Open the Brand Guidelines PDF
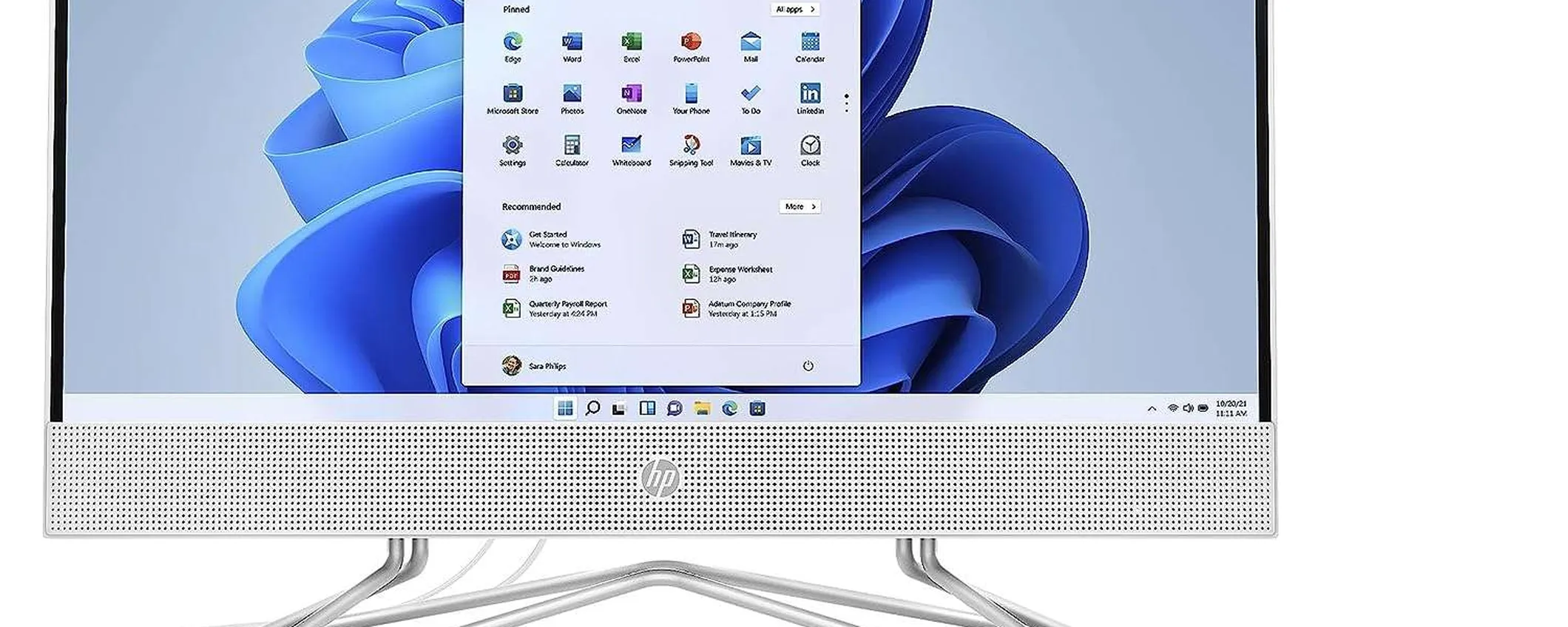The image size is (1568, 627). coord(544,274)
